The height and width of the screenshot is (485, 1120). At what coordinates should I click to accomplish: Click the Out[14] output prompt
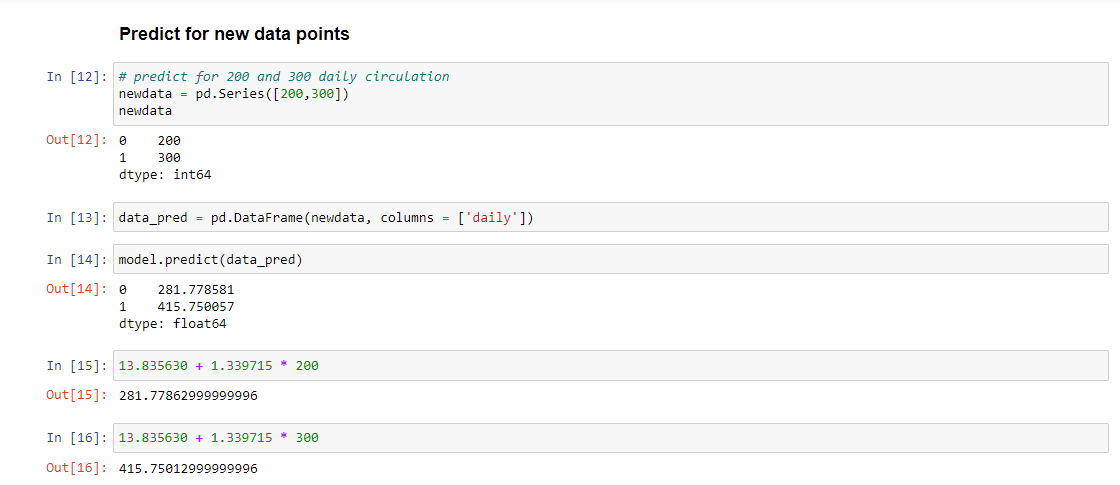point(76,289)
